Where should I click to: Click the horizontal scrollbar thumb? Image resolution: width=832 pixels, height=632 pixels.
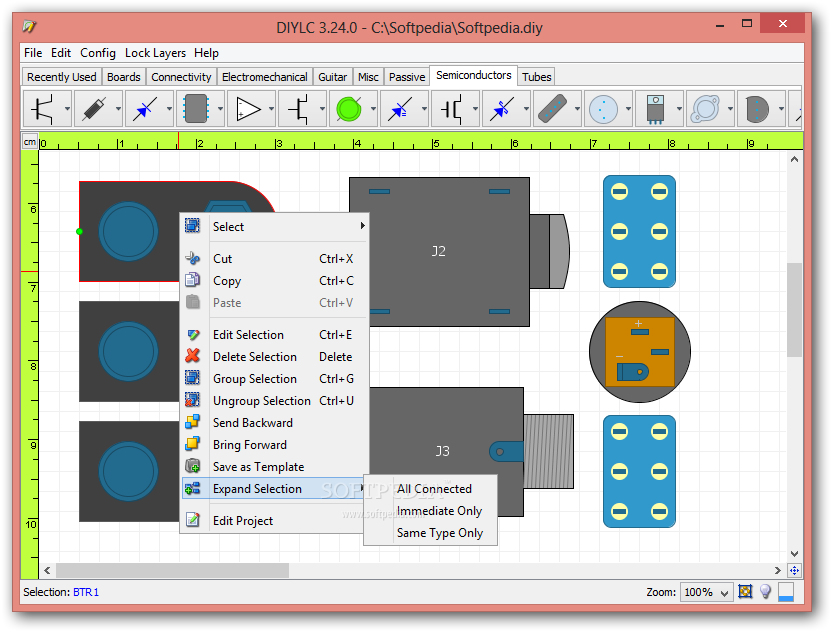172,570
